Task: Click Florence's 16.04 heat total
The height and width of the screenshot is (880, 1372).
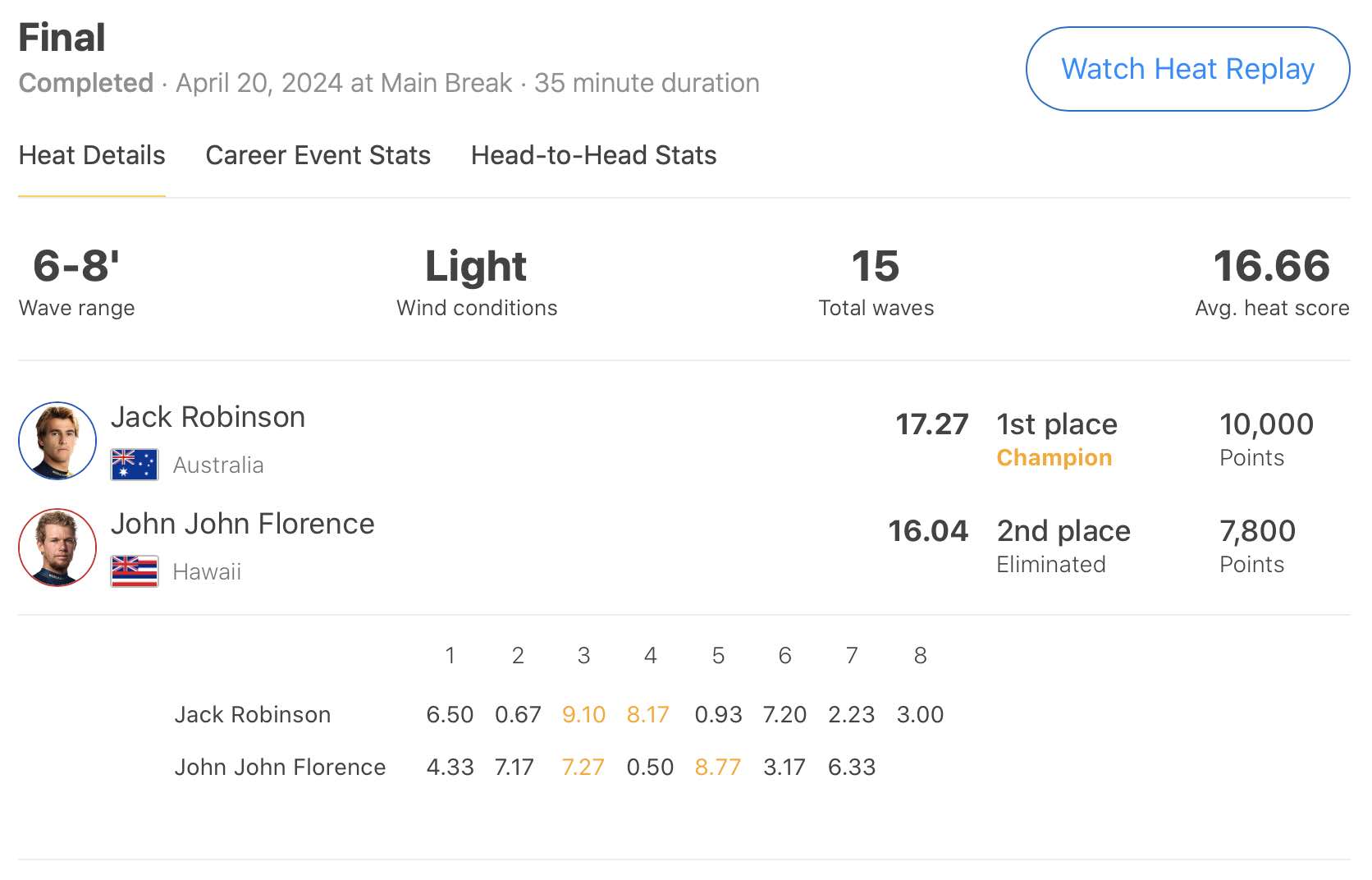Action: 928,531
